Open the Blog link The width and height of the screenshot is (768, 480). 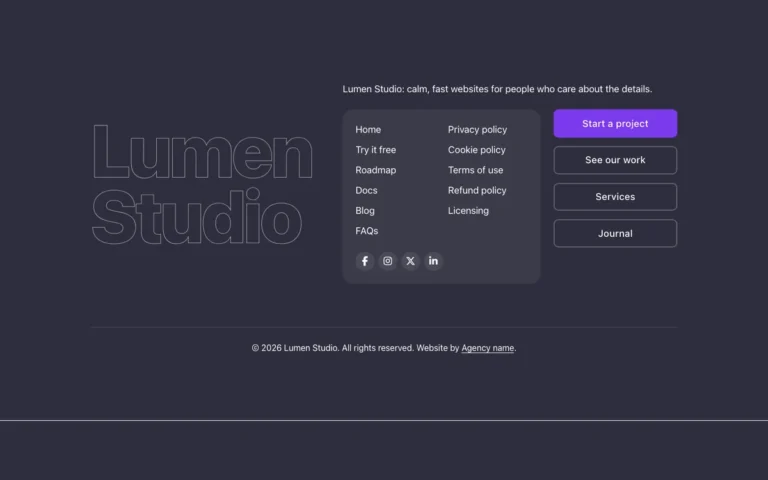pyautogui.click(x=365, y=211)
